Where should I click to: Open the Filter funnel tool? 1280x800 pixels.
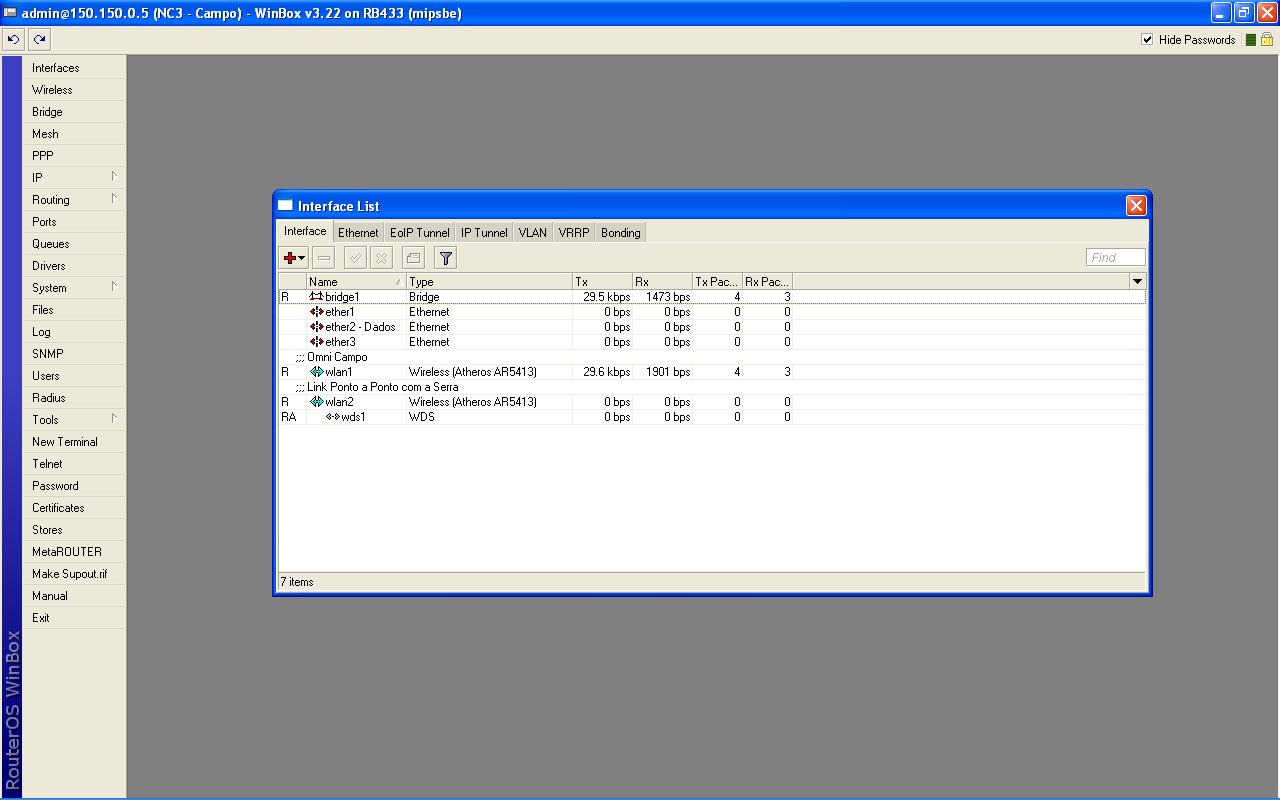[446, 258]
